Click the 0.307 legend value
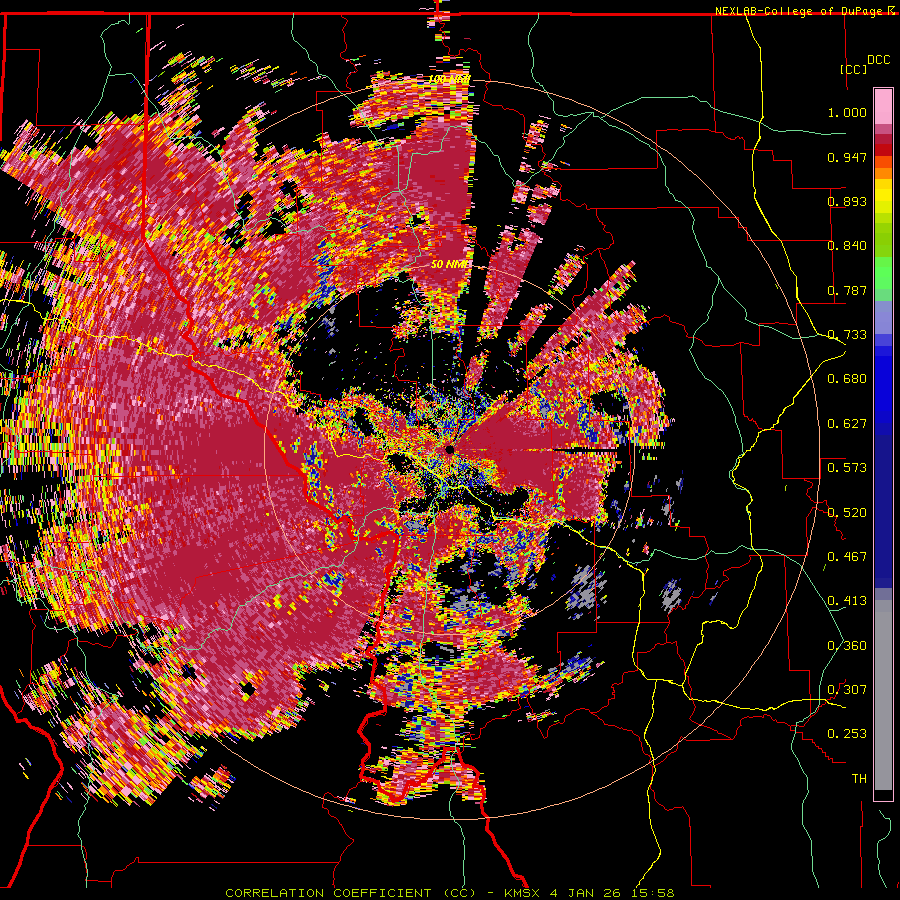900x900 pixels. point(847,690)
